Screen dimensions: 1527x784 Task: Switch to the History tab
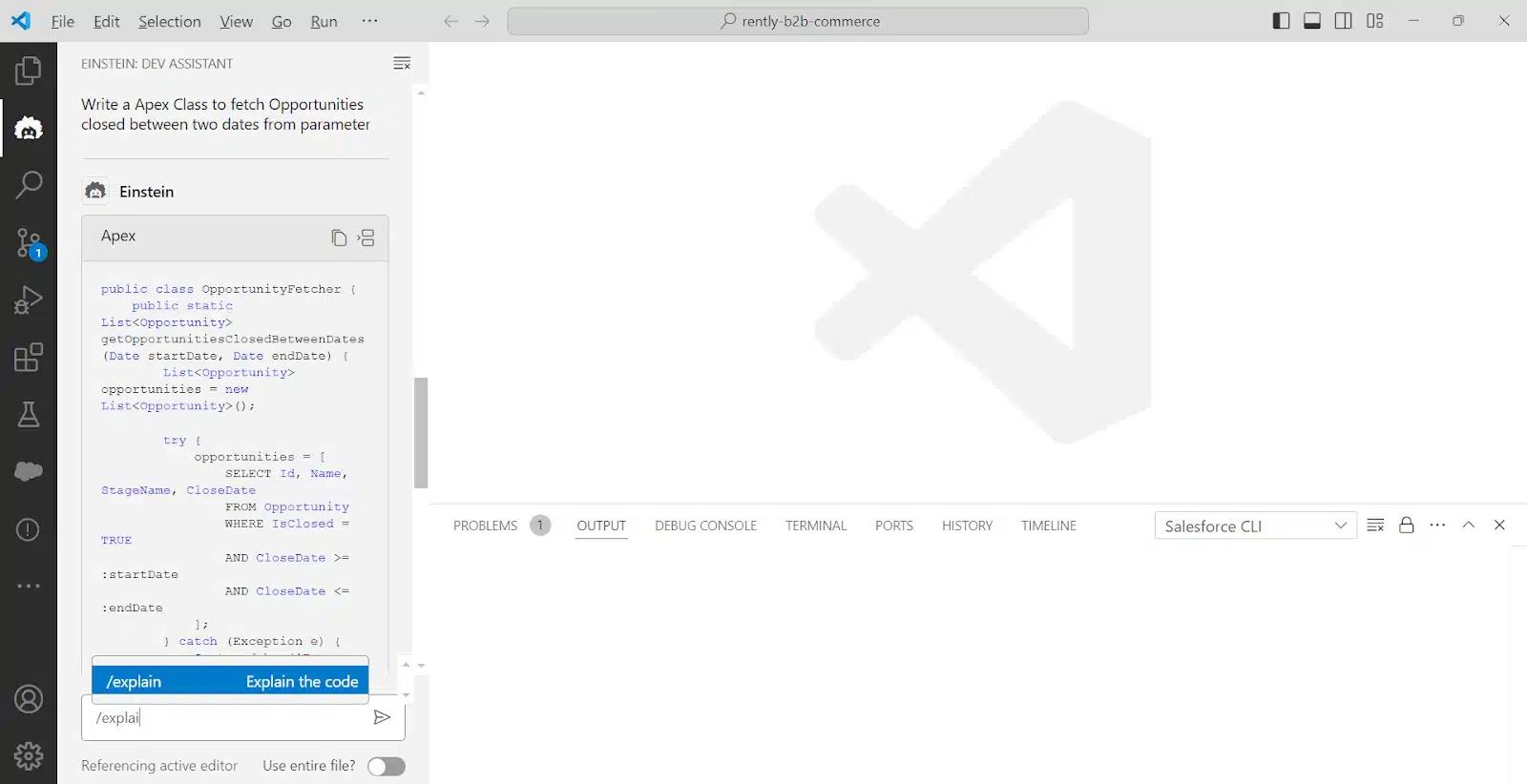click(967, 526)
